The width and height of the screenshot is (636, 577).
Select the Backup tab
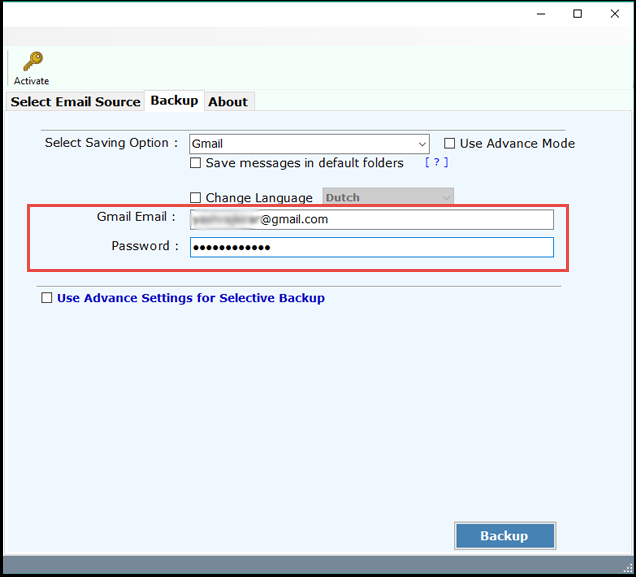coord(174,101)
